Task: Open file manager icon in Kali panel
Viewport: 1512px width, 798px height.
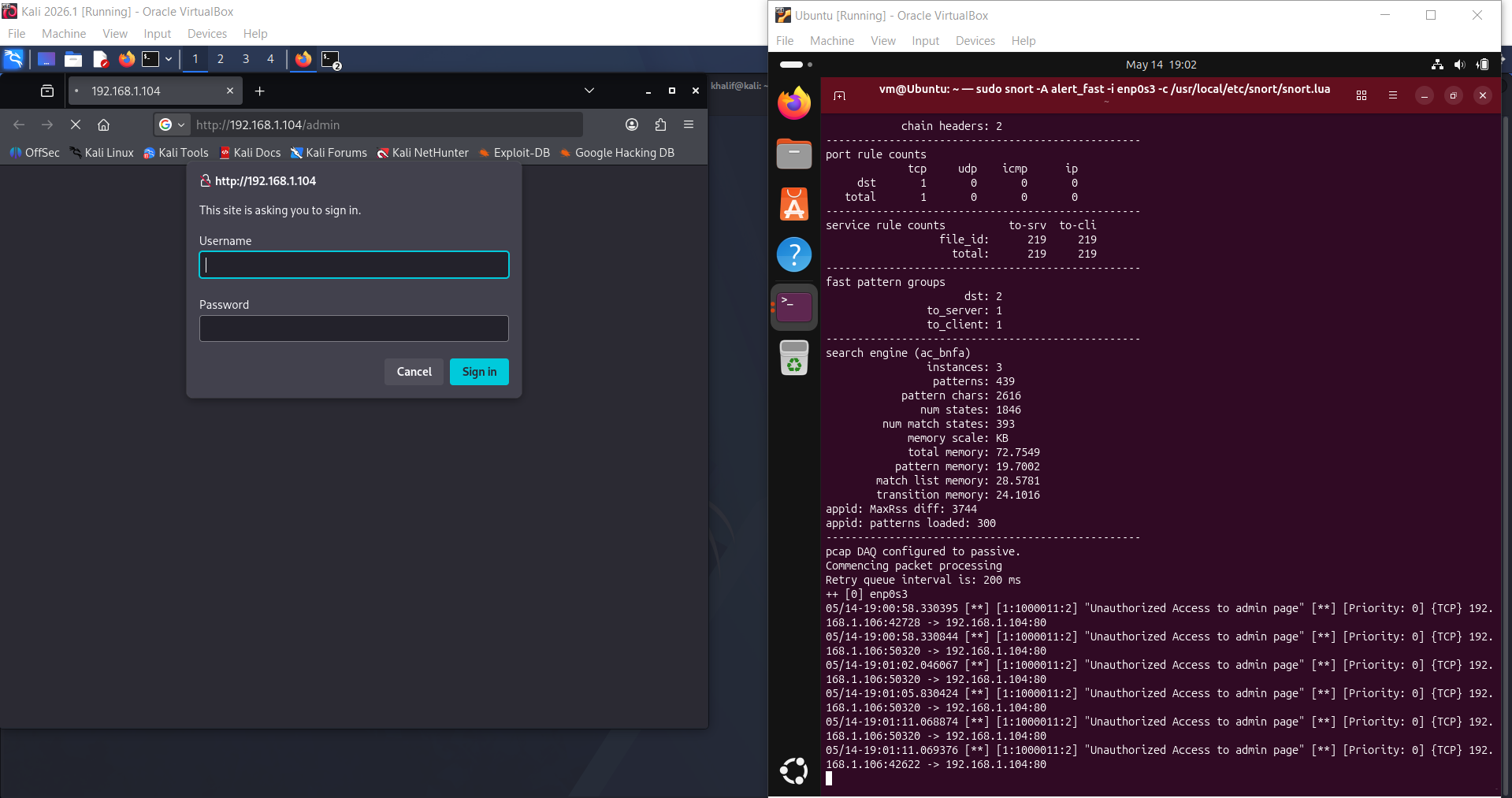Action: coord(73,59)
